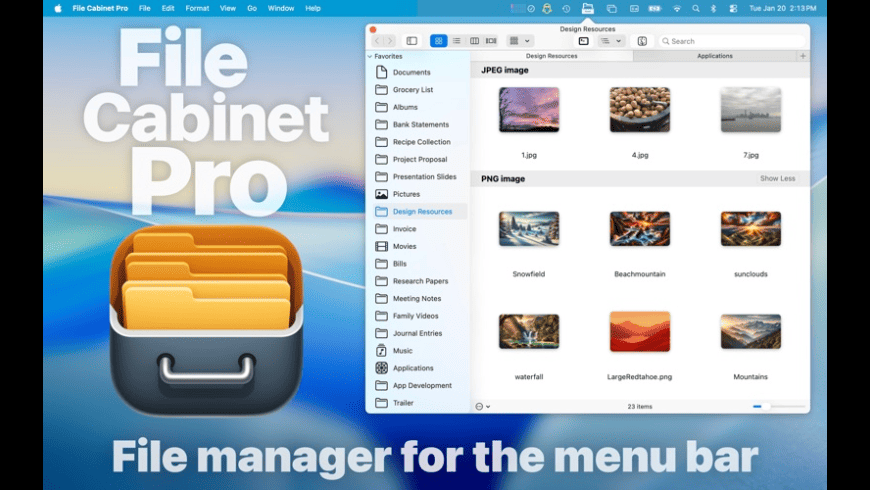Viewport: 870px width, 490px height.
Task: Open Terminal from the toolbar icon
Action: 584,41
